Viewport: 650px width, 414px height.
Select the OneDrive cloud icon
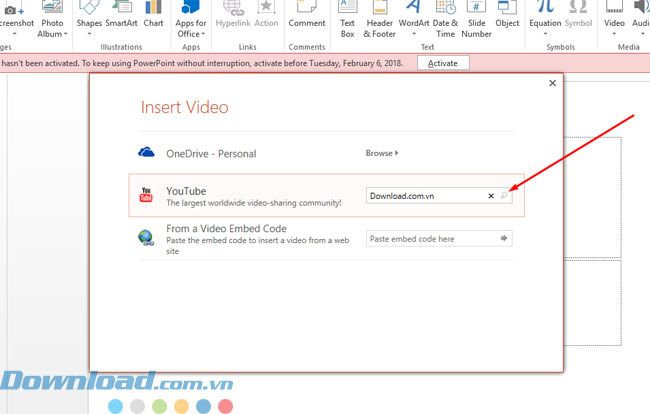146,153
